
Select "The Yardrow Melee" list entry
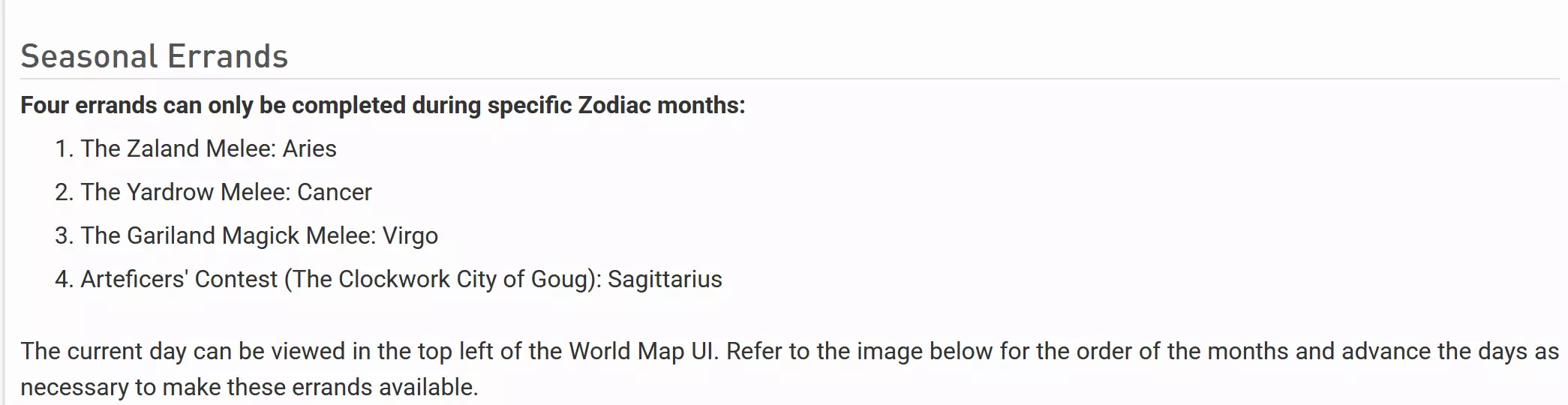185,192
